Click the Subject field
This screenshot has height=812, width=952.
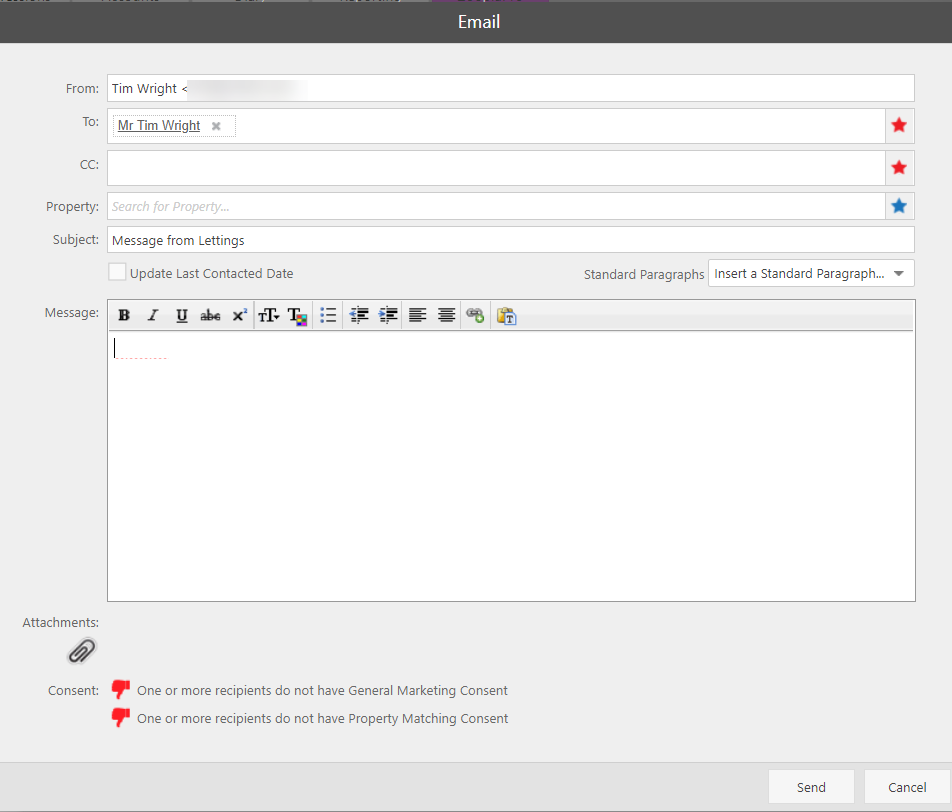pyautogui.click(x=511, y=240)
